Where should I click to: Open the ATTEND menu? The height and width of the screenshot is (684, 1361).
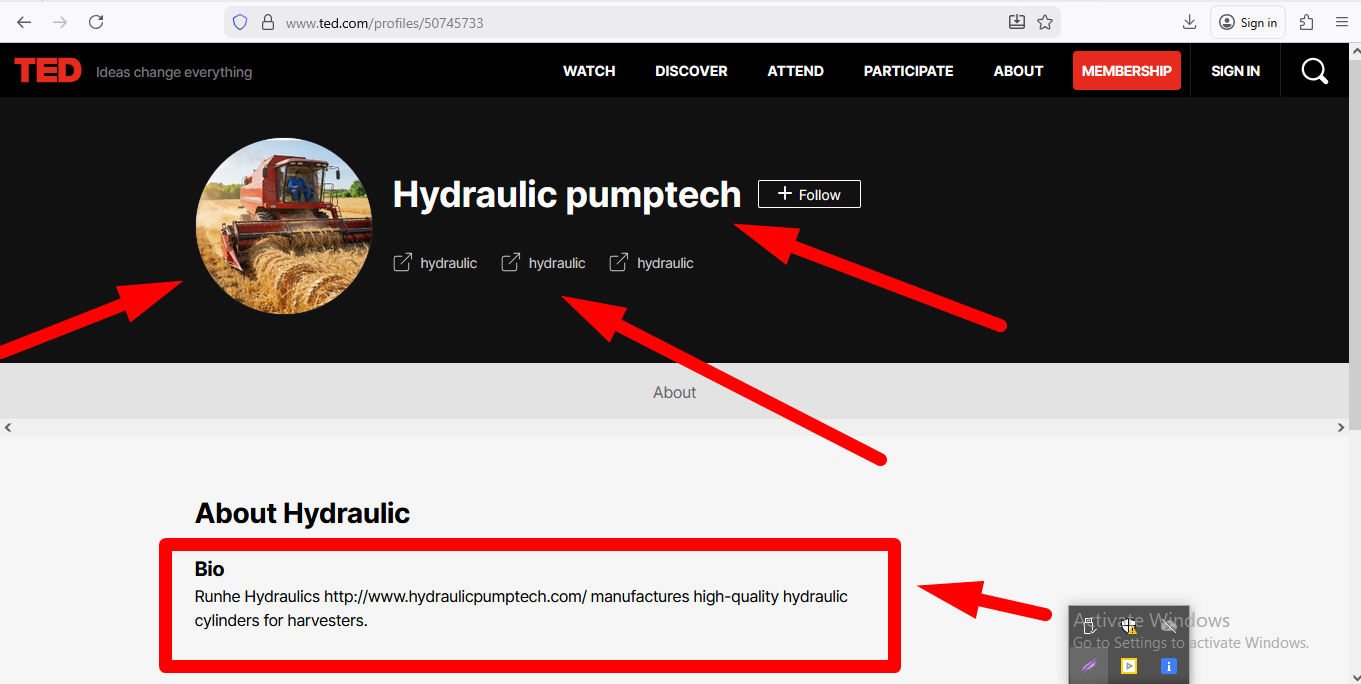(x=796, y=71)
